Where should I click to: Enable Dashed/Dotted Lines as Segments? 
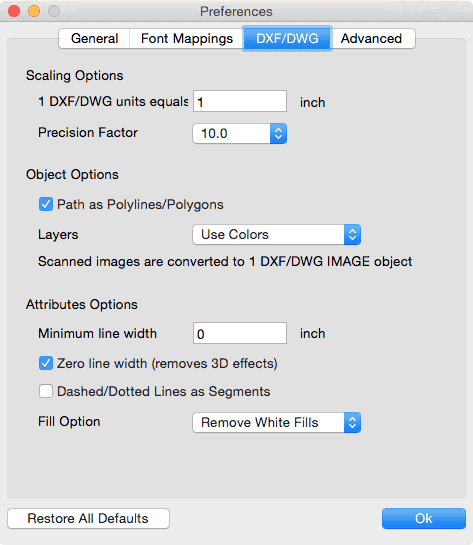coord(46,391)
